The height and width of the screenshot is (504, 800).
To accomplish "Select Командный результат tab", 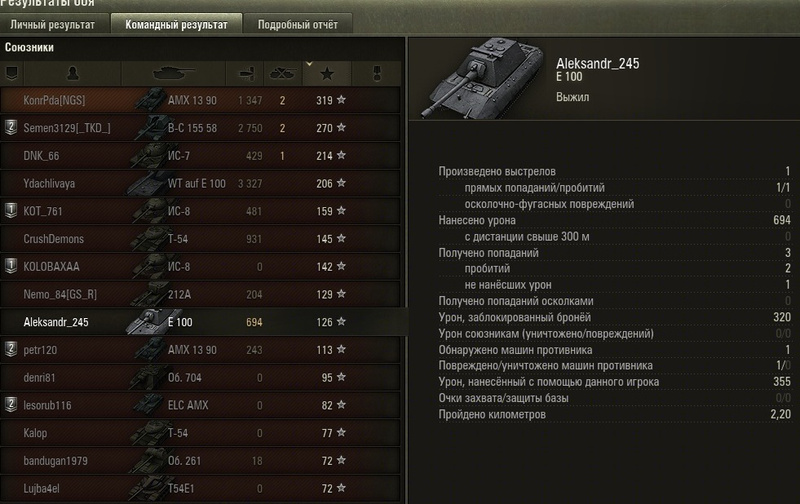I will tap(177, 24).
